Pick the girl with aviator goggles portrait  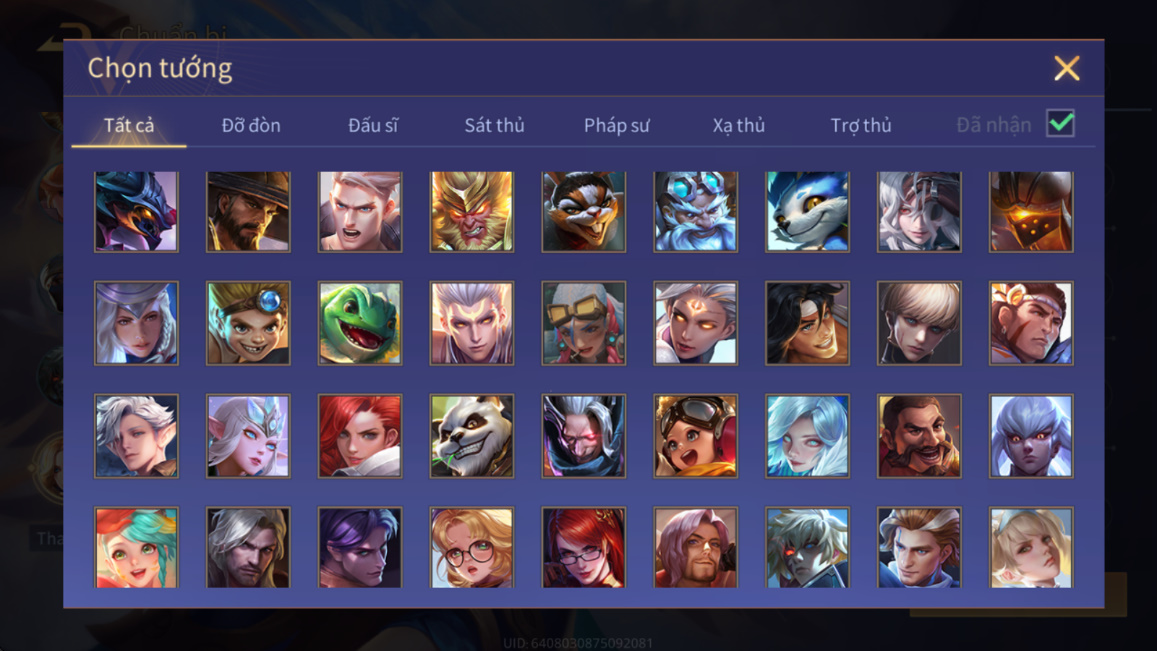click(695, 435)
